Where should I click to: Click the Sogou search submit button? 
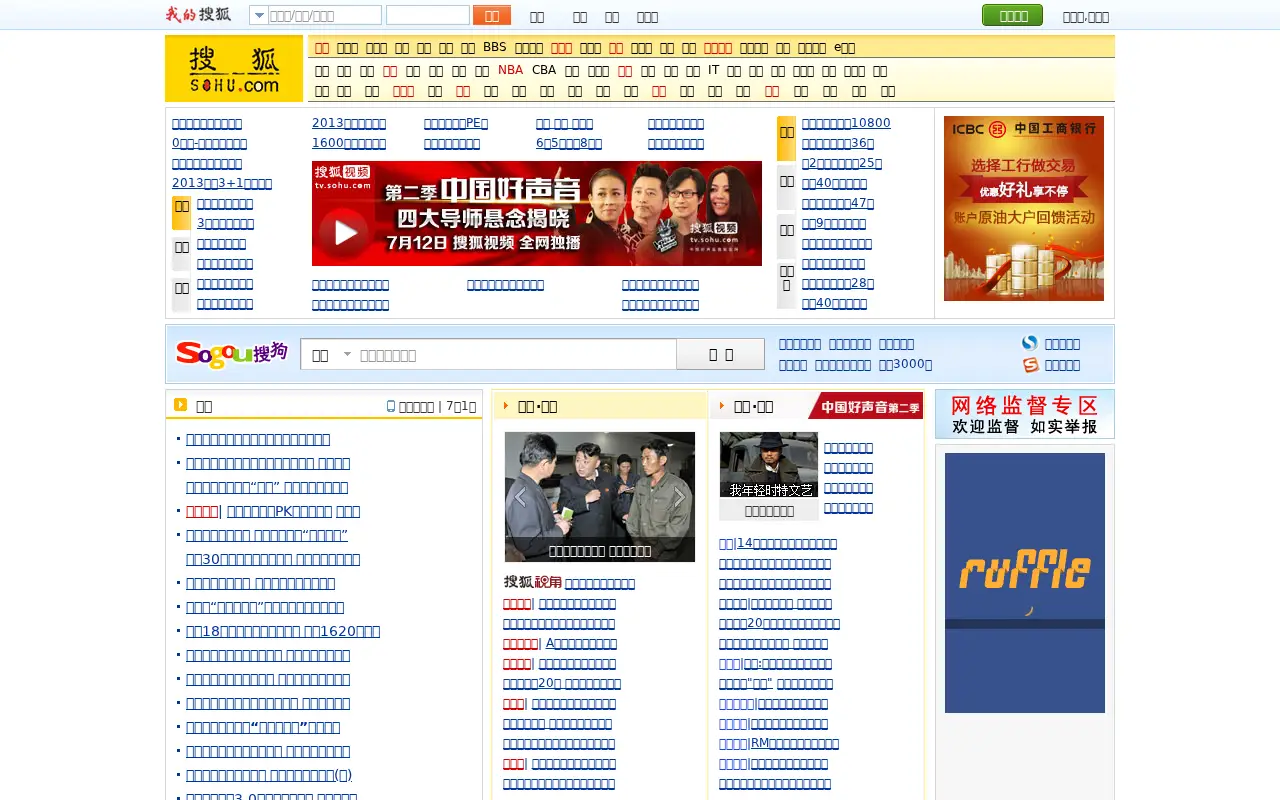(x=720, y=354)
